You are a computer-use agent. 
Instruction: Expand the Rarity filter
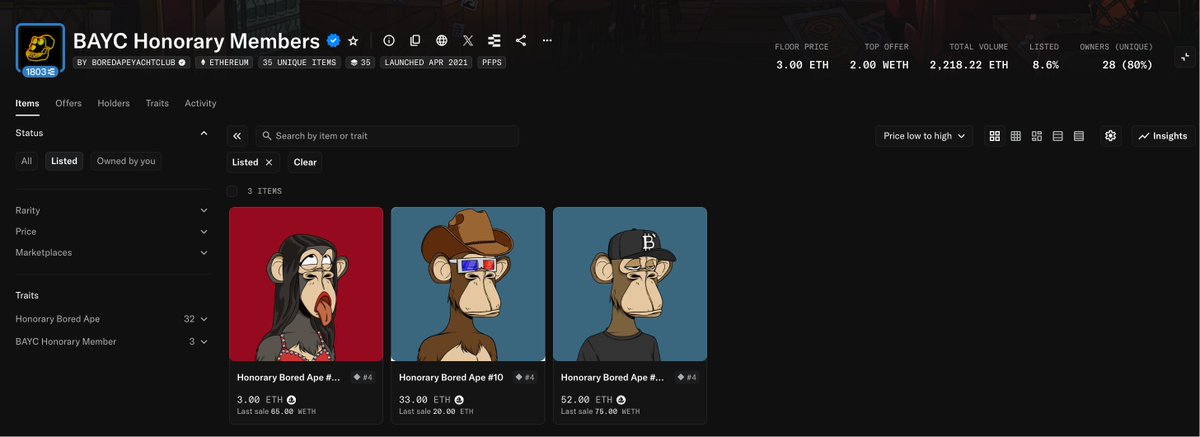click(x=112, y=211)
